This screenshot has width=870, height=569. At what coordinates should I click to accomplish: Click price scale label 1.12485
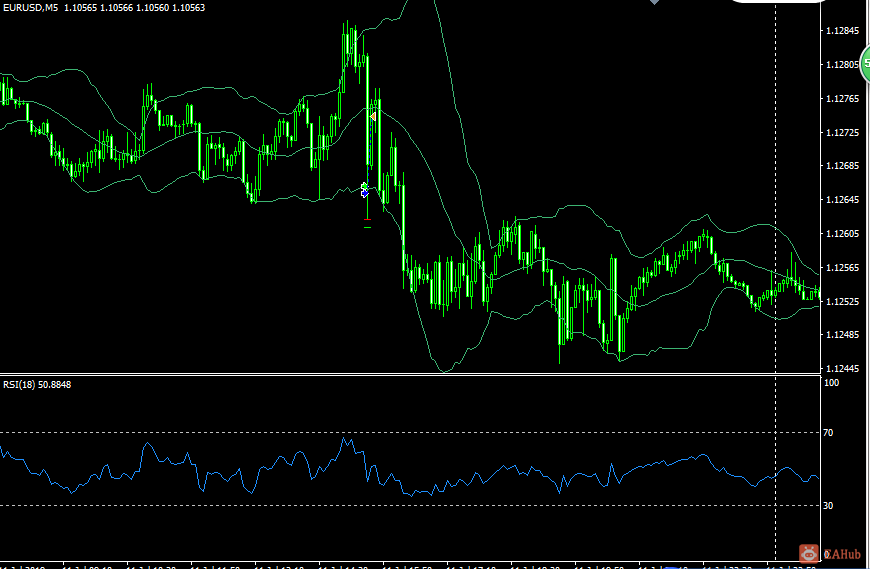pyautogui.click(x=842, y=334)
